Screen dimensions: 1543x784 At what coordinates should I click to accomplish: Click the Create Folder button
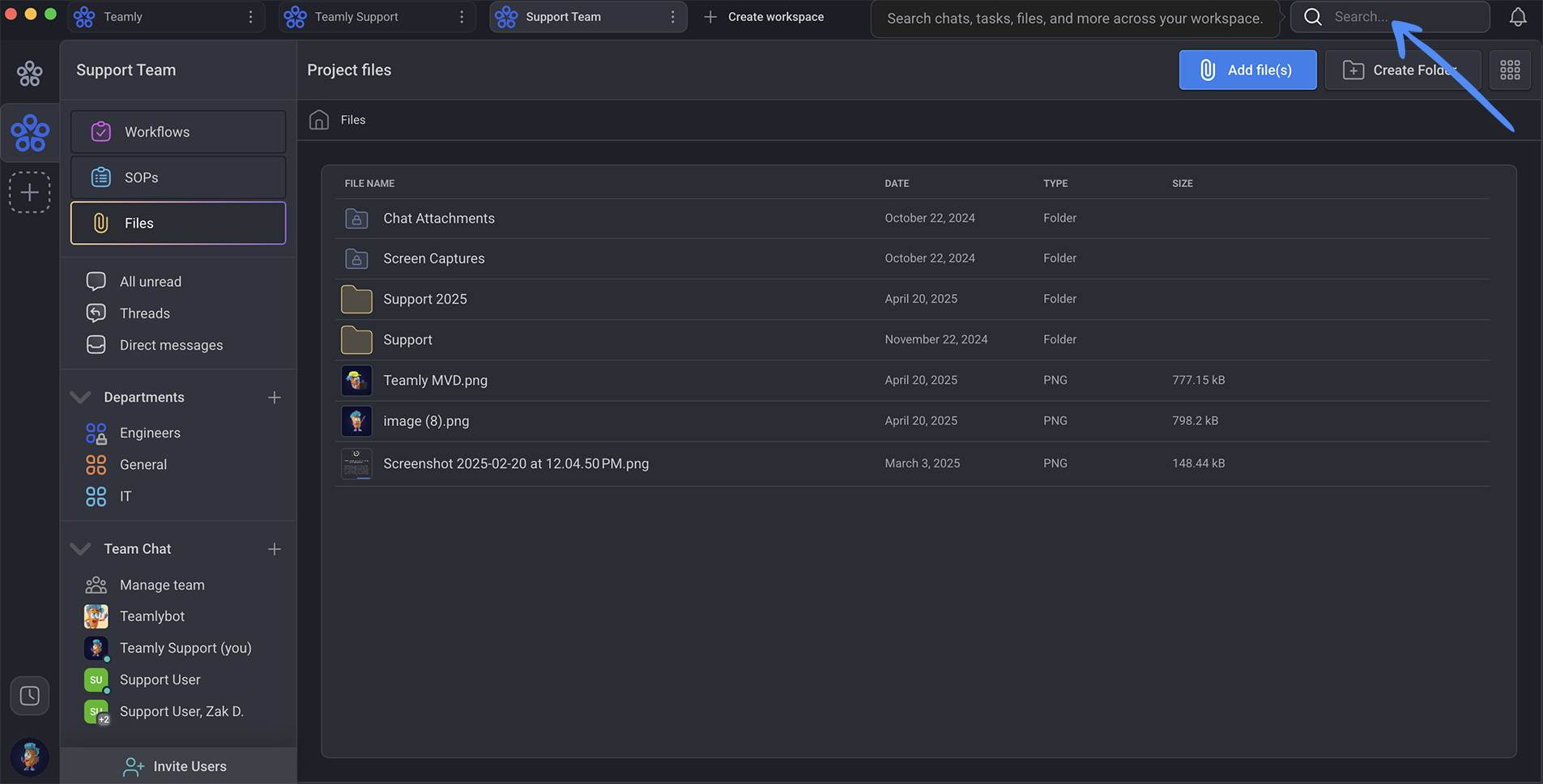[1403, 70]
